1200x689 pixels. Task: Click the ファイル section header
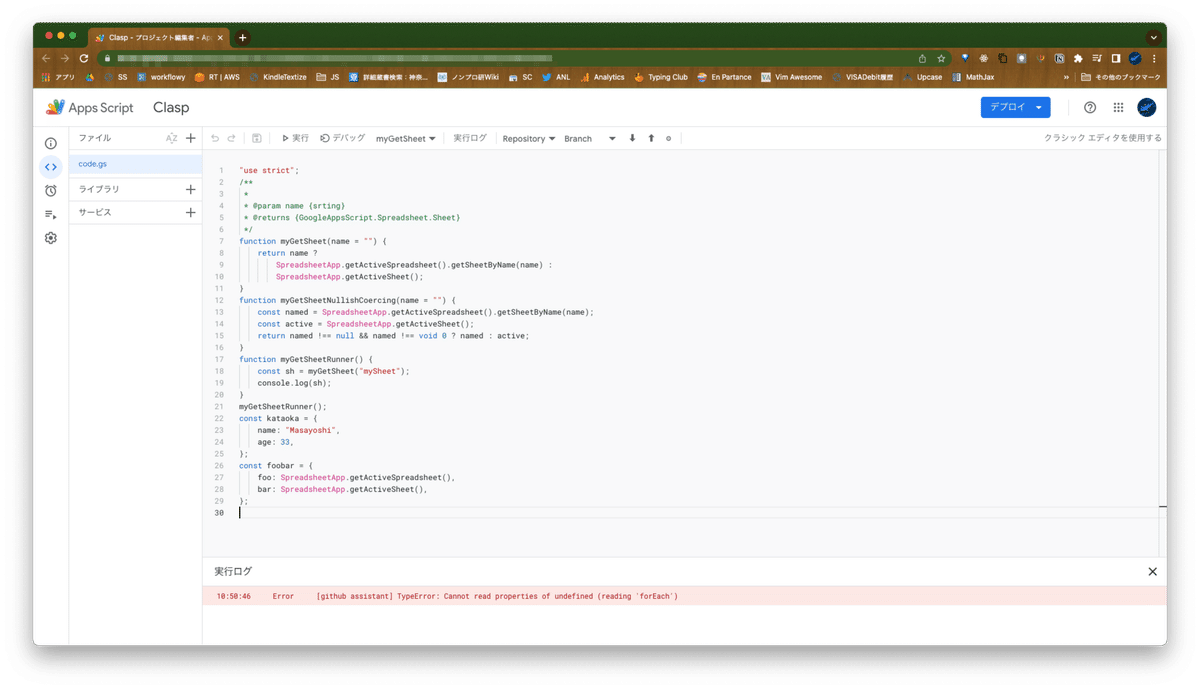click(95, 138)
